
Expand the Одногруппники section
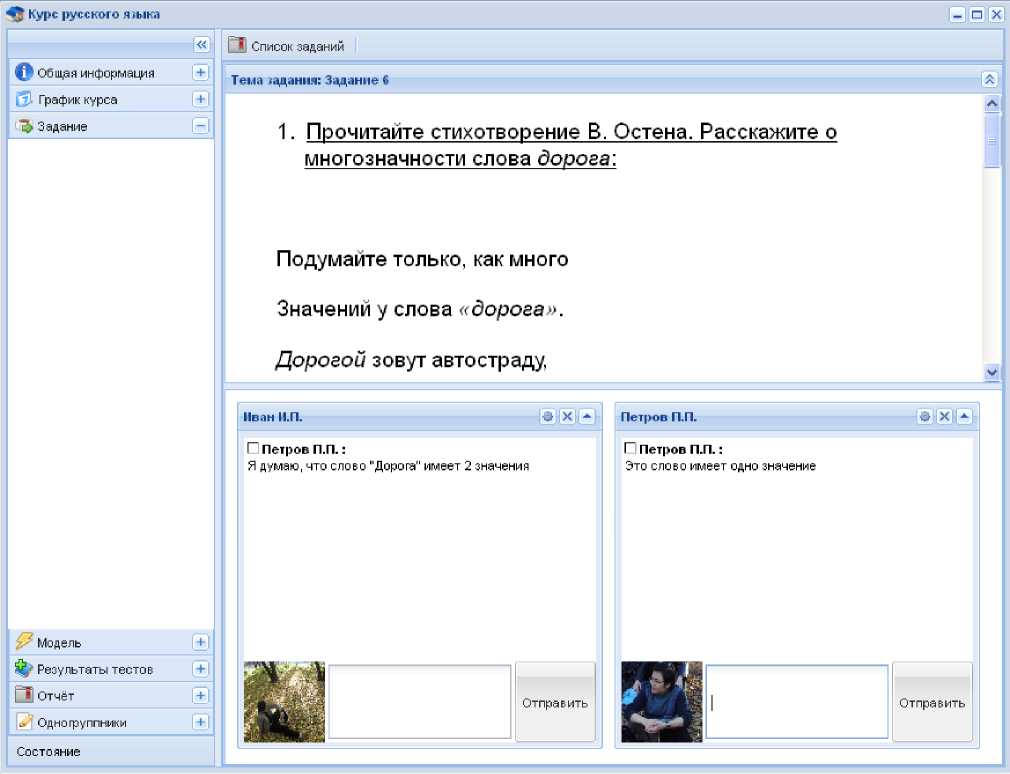(x=200, y=721)
